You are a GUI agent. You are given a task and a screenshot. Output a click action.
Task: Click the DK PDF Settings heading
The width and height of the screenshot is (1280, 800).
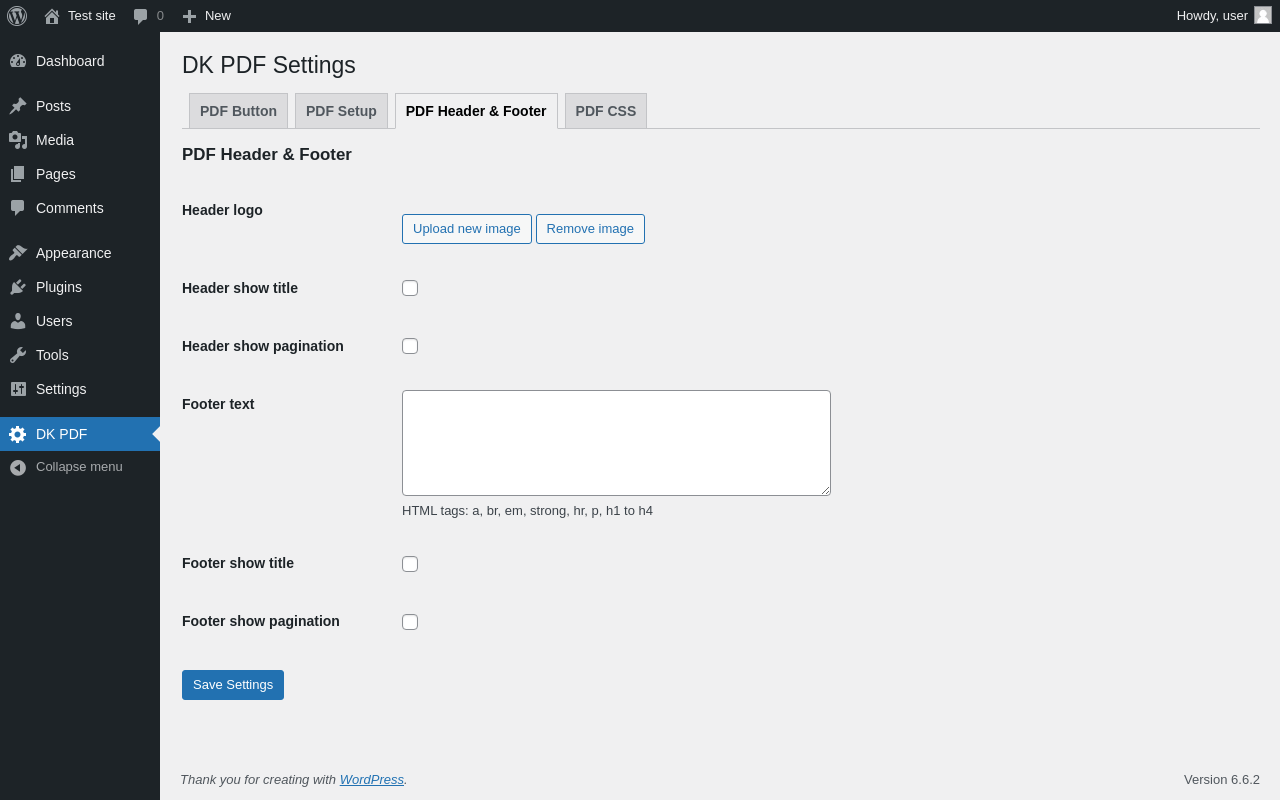pyautogui.click(x=269, y=65)
